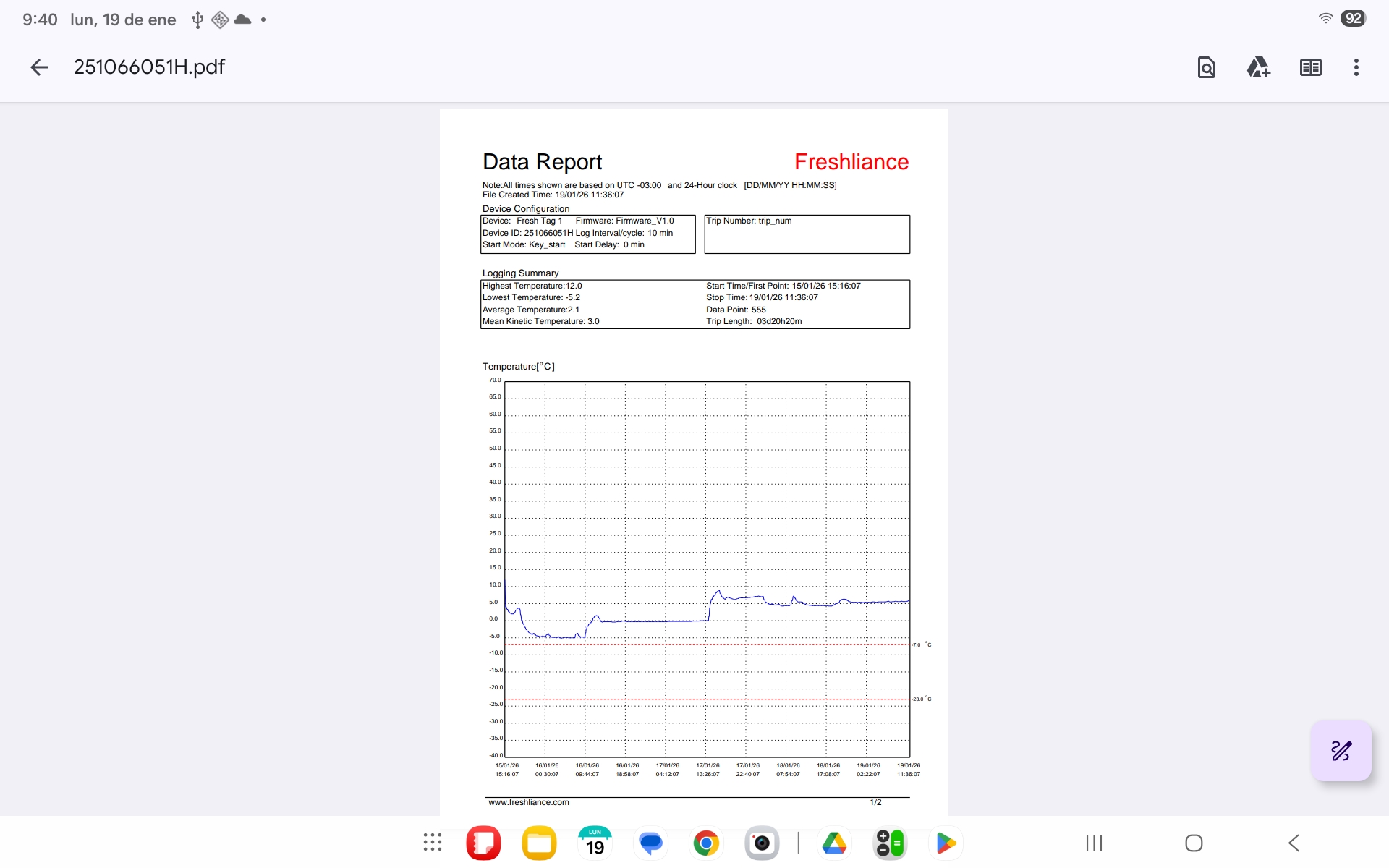Launch the Messages chat app
Viewport: 1389px width, 868px height.
pos(650,843)
